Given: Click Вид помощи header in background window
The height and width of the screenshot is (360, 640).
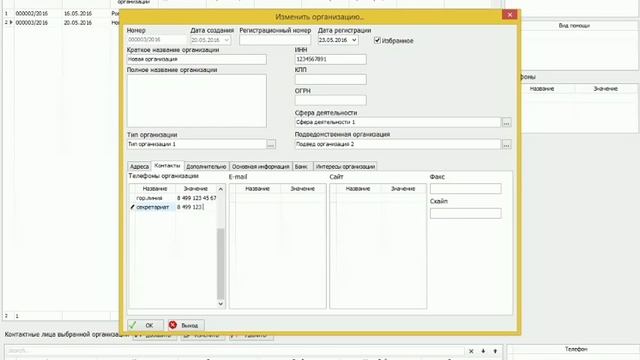Looking at the screenshot, I should coord(574,26).
